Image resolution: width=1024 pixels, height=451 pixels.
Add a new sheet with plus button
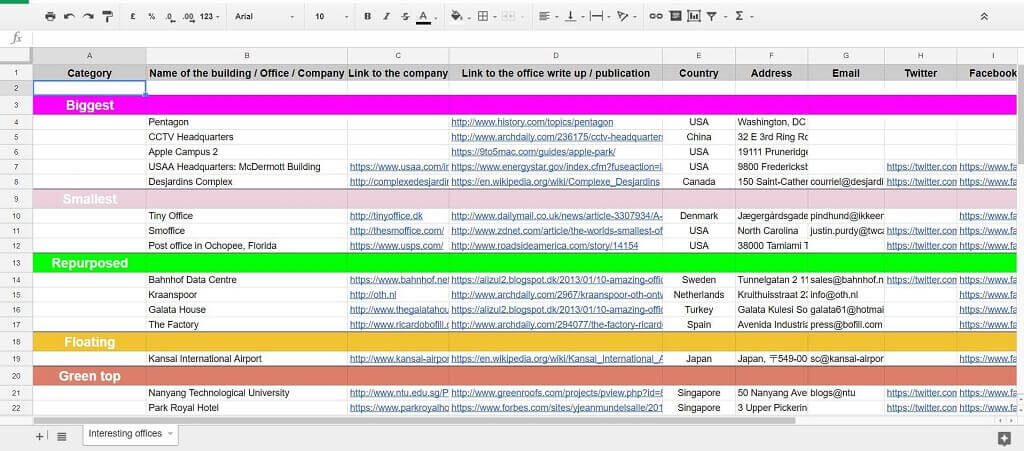pyautogui.click(x=40, y=436)
